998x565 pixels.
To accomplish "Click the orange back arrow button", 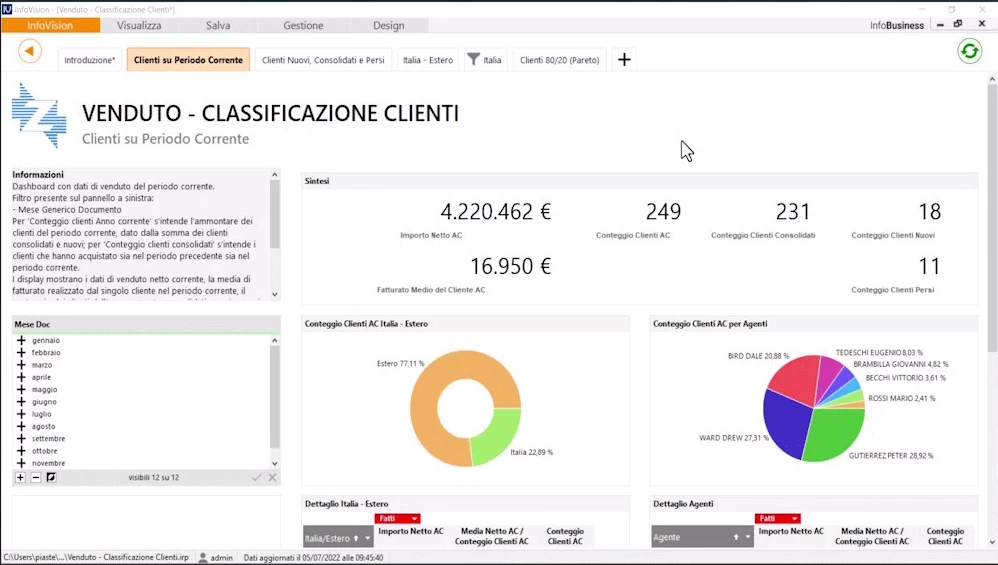I will click(30, 51).
